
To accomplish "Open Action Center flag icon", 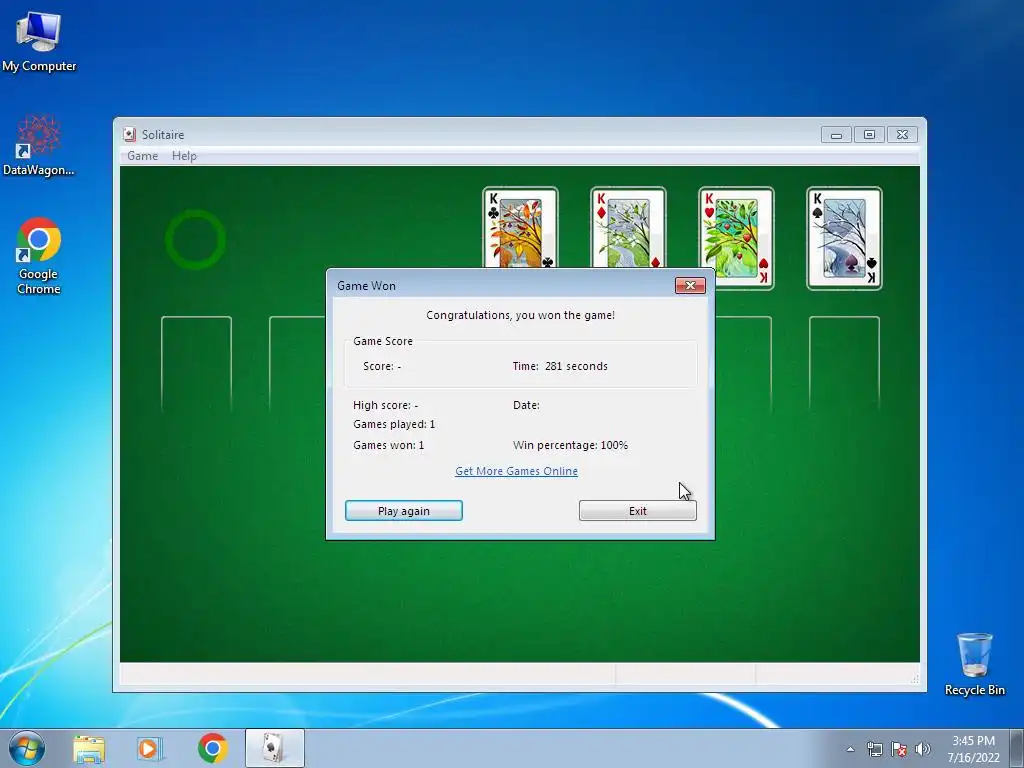I will (899, 749).
